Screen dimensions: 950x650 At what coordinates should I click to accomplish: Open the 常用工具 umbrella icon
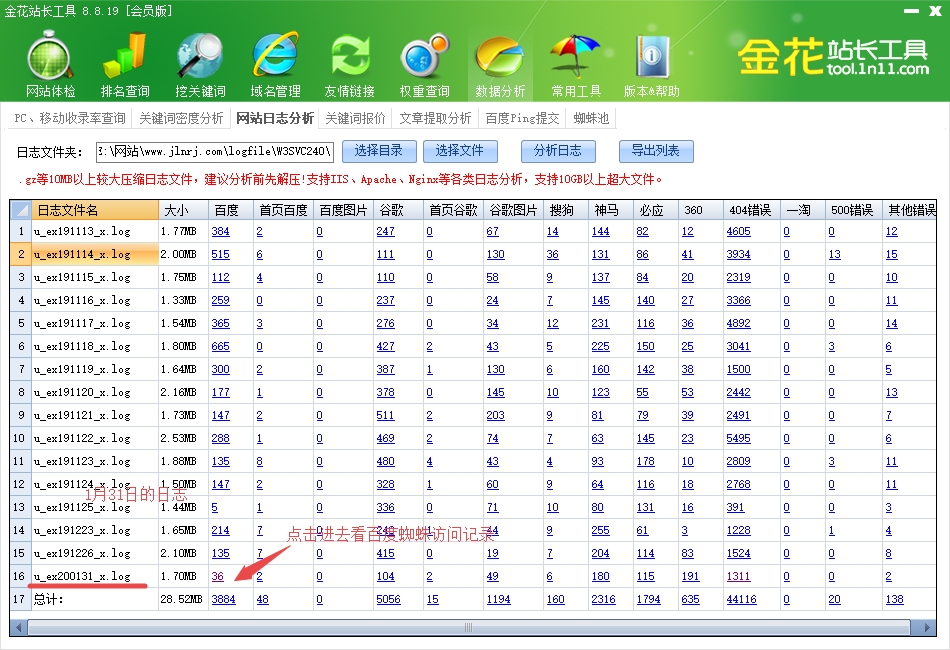pos(576,63)
